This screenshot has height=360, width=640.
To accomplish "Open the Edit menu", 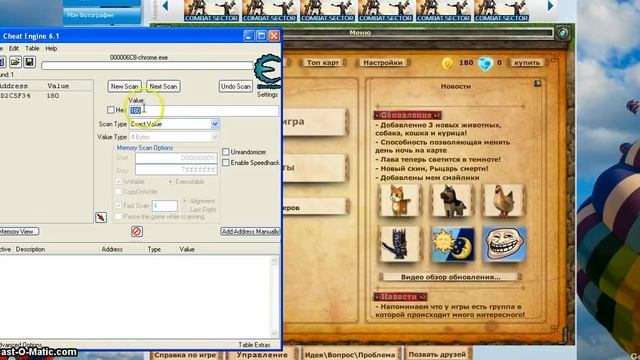I will (x=14, y=48).
